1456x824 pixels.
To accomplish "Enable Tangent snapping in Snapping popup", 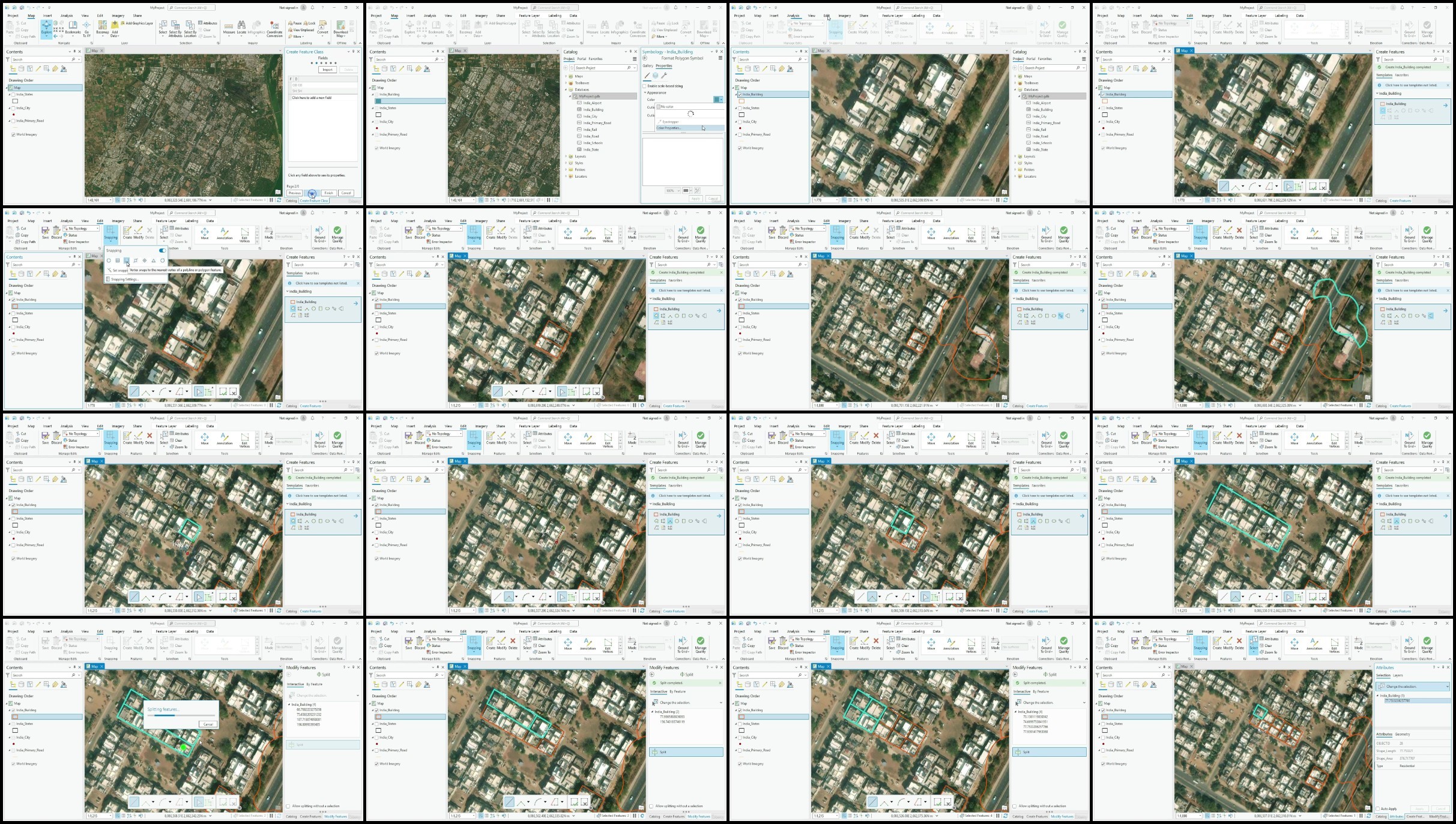I will click(162, 260).
